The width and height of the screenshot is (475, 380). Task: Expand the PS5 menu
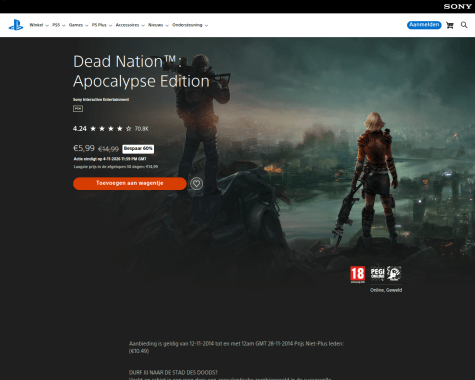point(59,25)
